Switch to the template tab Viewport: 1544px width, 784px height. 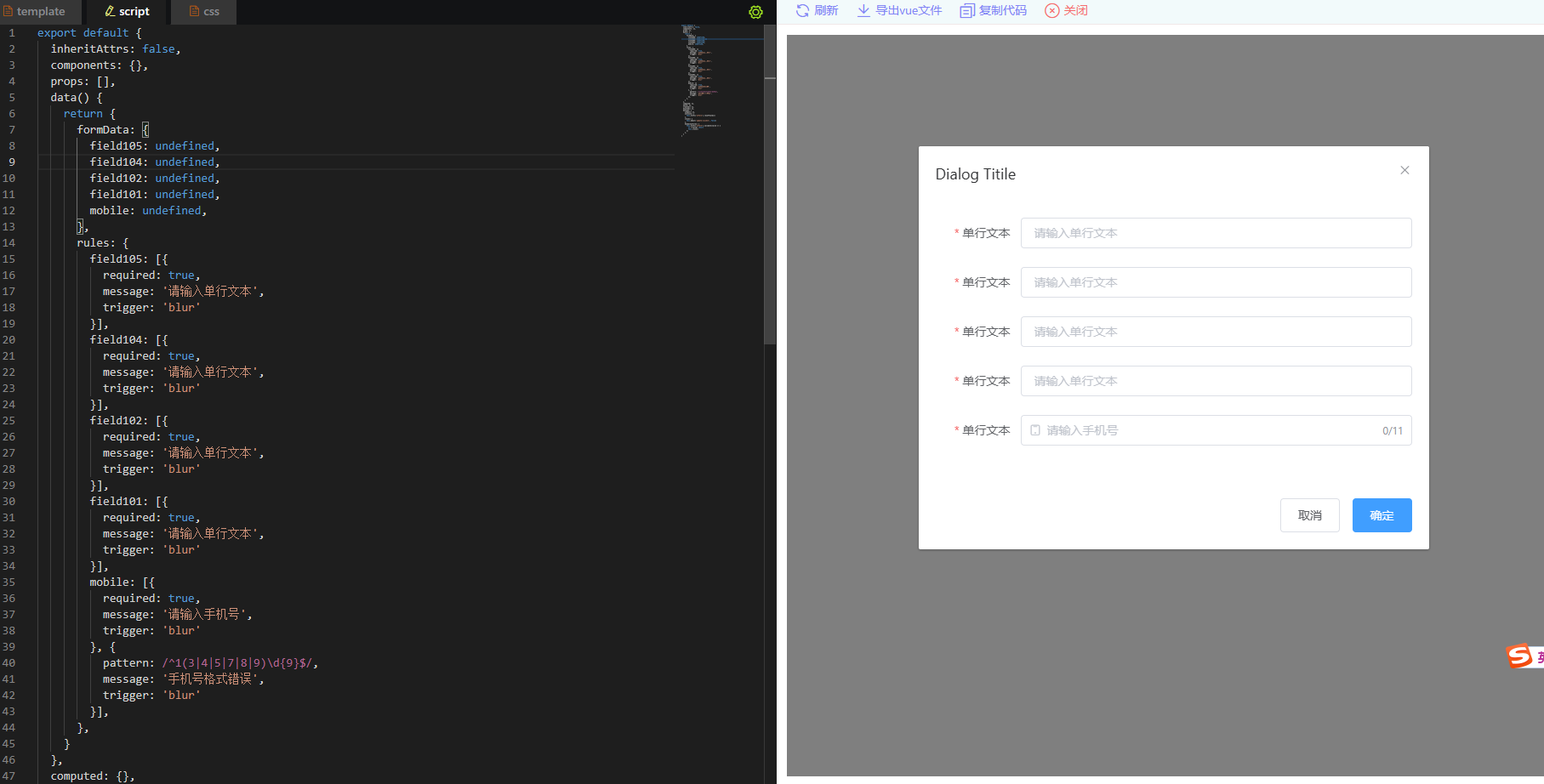37,11
